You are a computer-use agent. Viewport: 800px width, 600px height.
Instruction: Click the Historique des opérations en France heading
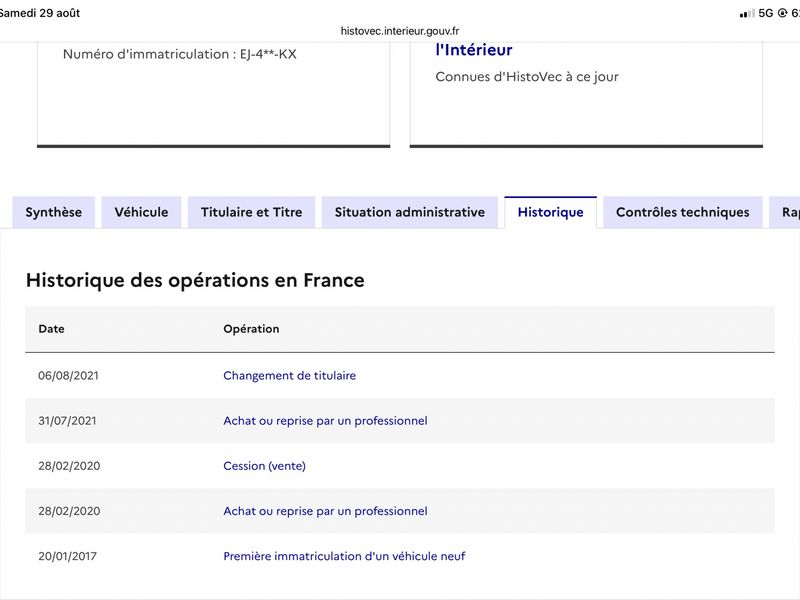click(x=195, y=280)
